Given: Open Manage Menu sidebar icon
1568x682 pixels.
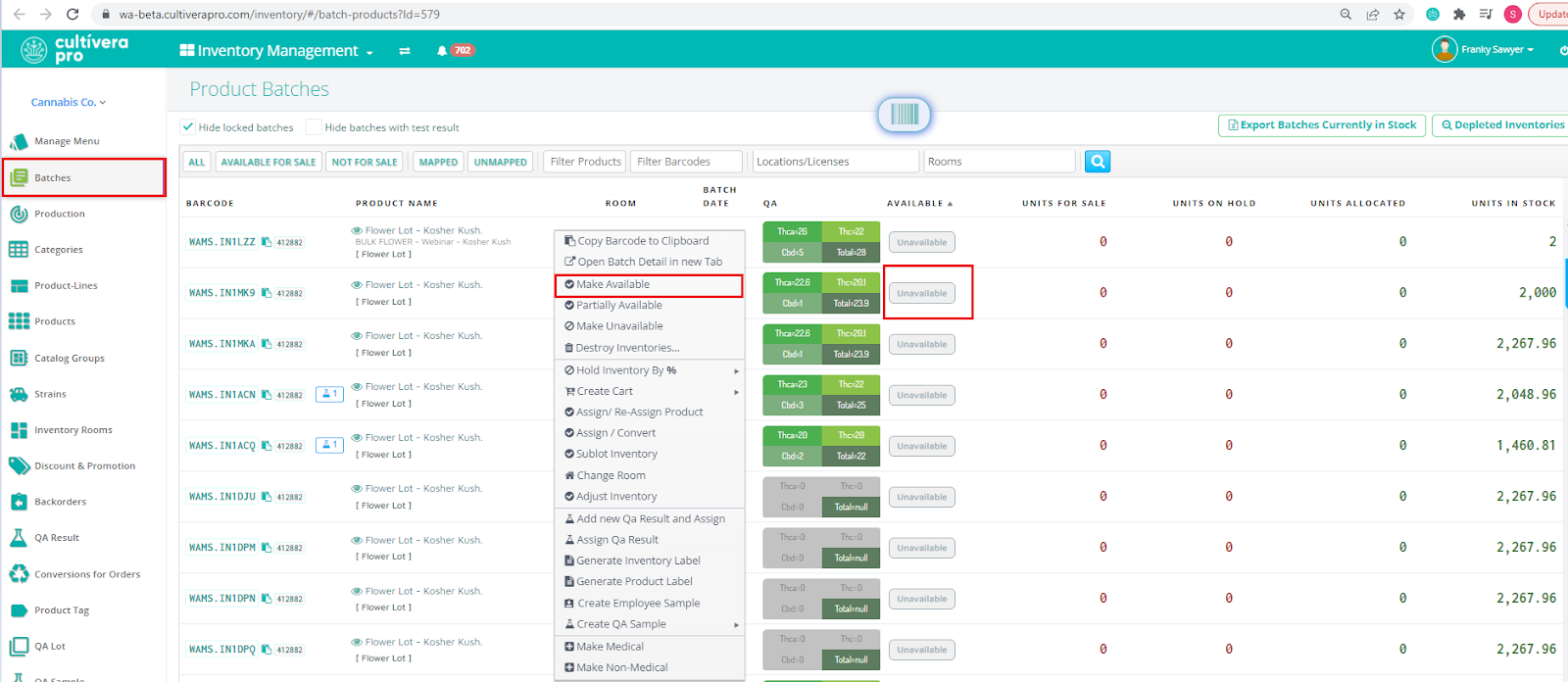Looking at the screenshot, I should click(19, 141).
